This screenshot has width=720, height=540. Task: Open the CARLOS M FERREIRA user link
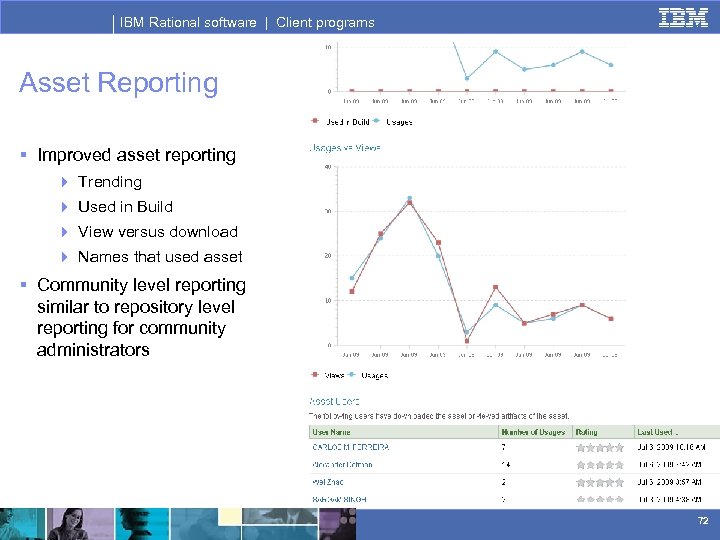pos(350,447)
